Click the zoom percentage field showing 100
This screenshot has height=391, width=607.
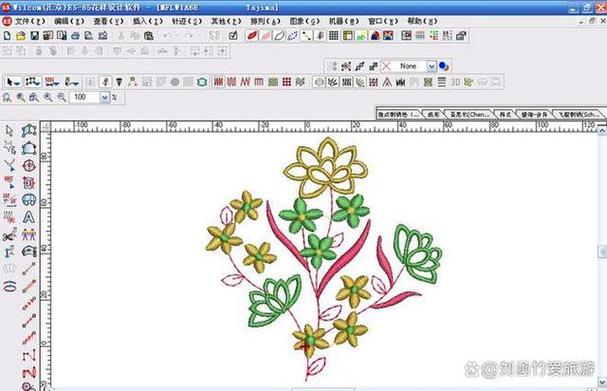coord(84,97)
